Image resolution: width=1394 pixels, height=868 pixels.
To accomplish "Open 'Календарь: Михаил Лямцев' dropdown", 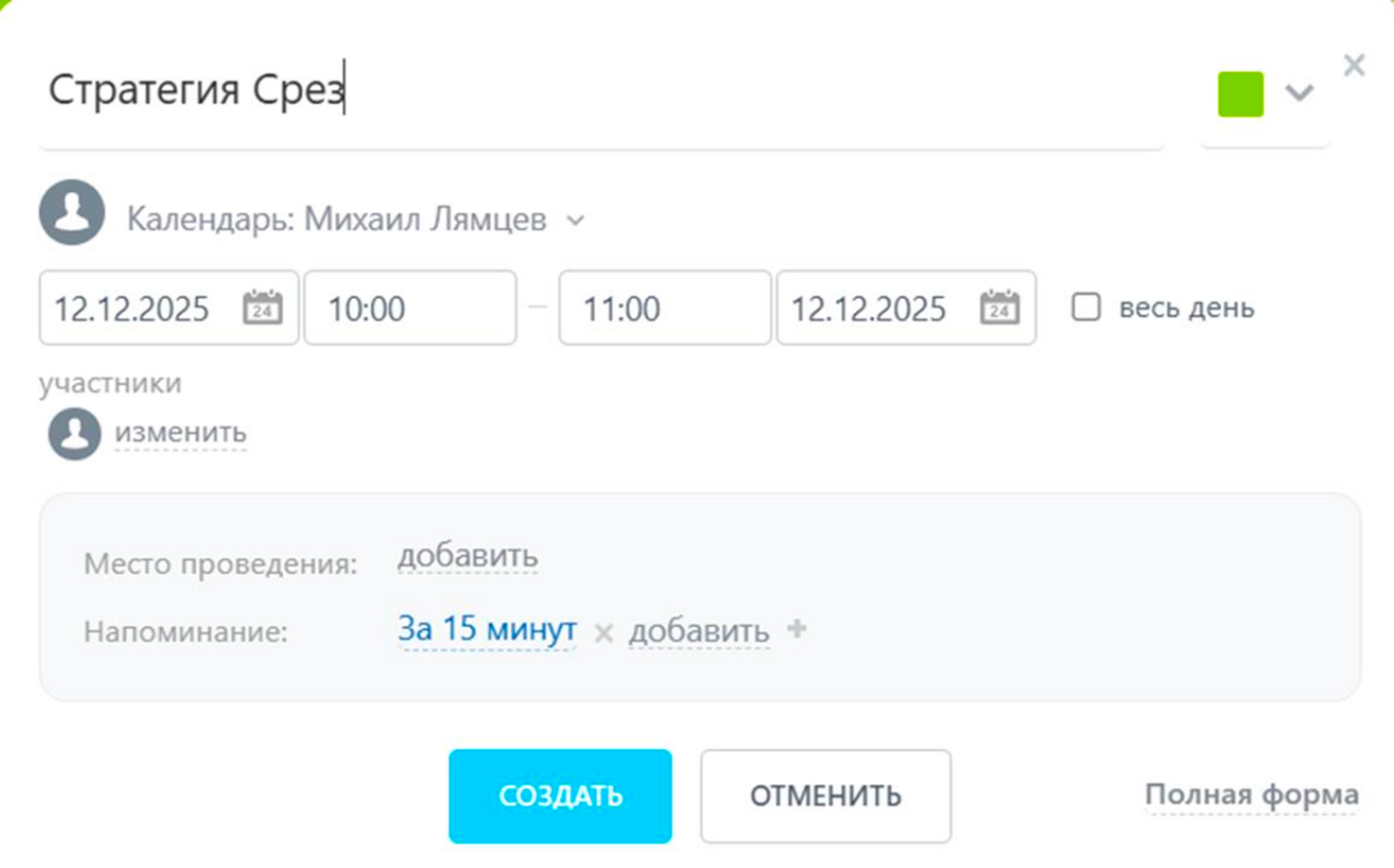I will (356, 220).
